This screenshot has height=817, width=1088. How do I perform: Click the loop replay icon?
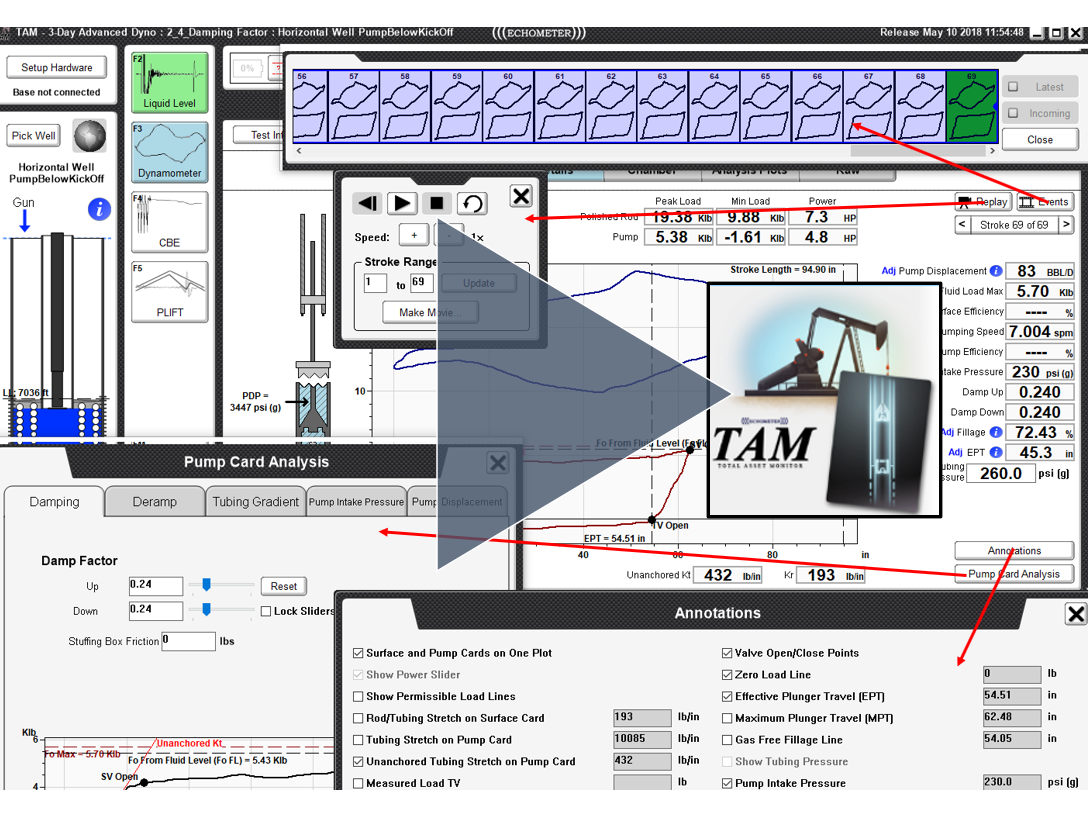(x=472, y=203)
